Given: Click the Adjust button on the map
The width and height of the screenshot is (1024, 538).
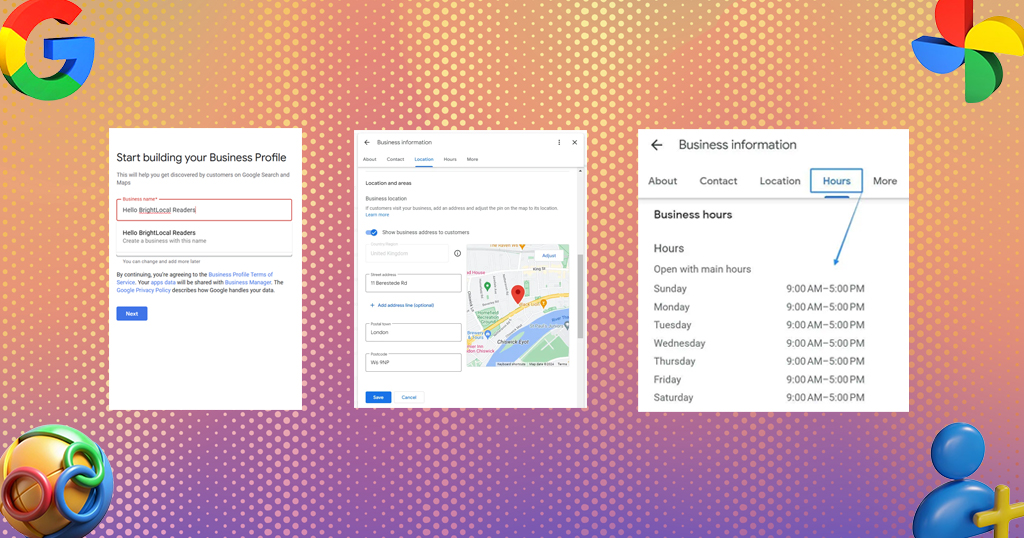Looking at the screenshot, I should coord(549,255).
